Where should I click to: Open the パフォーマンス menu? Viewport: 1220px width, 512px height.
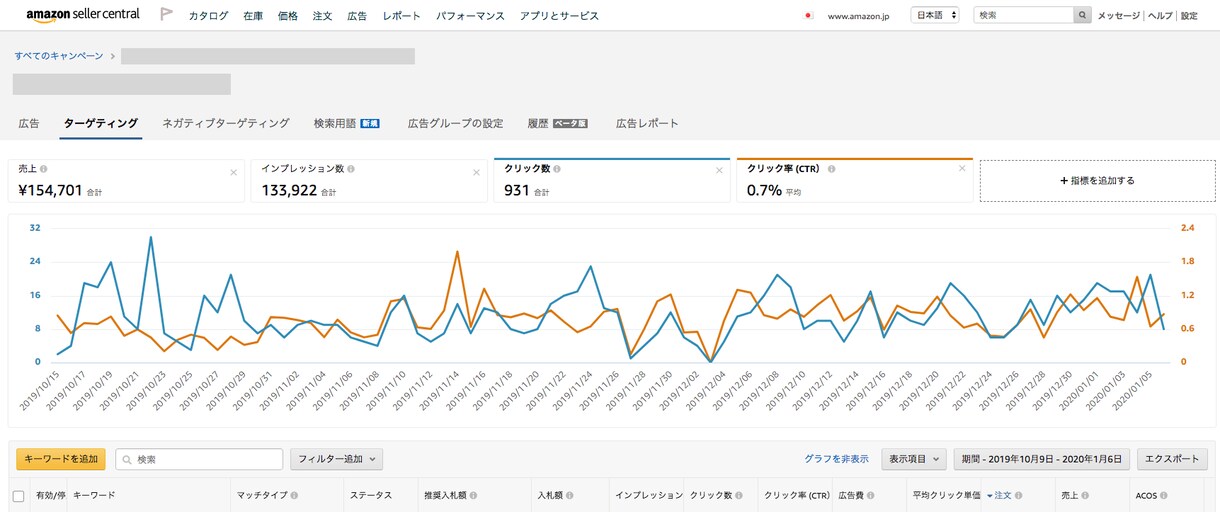pos(471,16)
